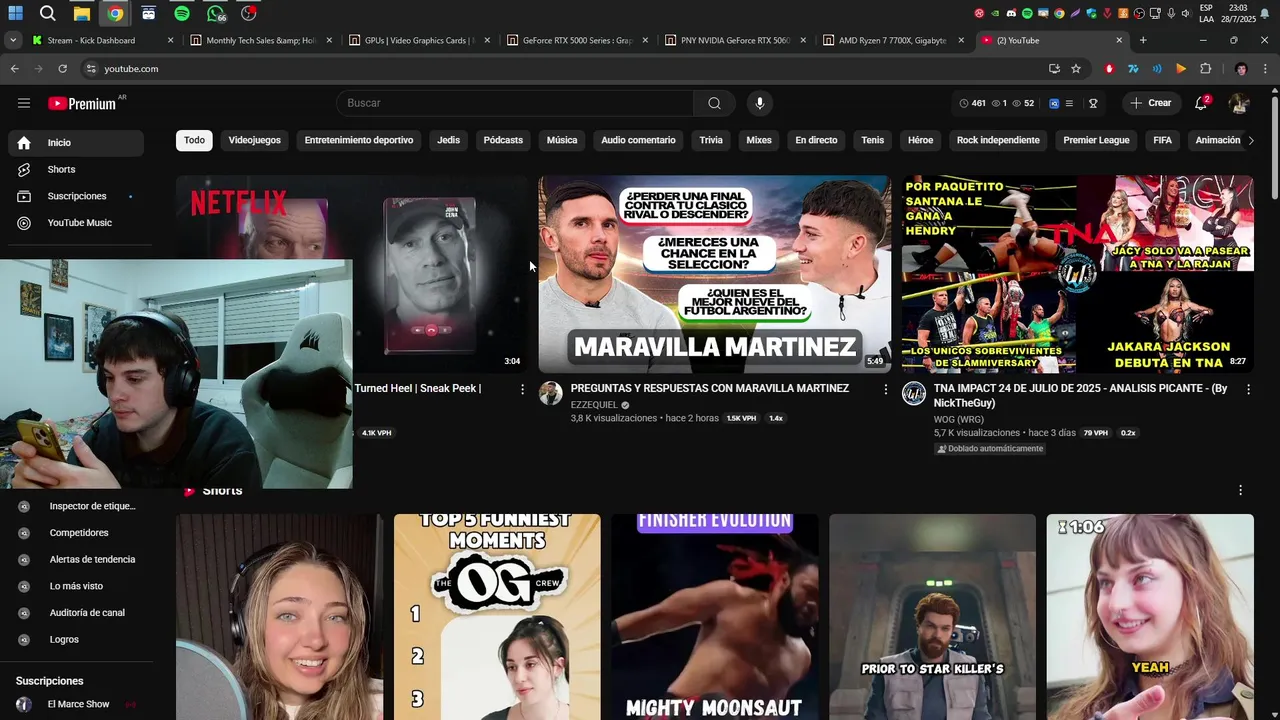Open the YouTube hamburger guide menu
The image size is (1280, 720).
pyautogui.click(x=24, y=103)
